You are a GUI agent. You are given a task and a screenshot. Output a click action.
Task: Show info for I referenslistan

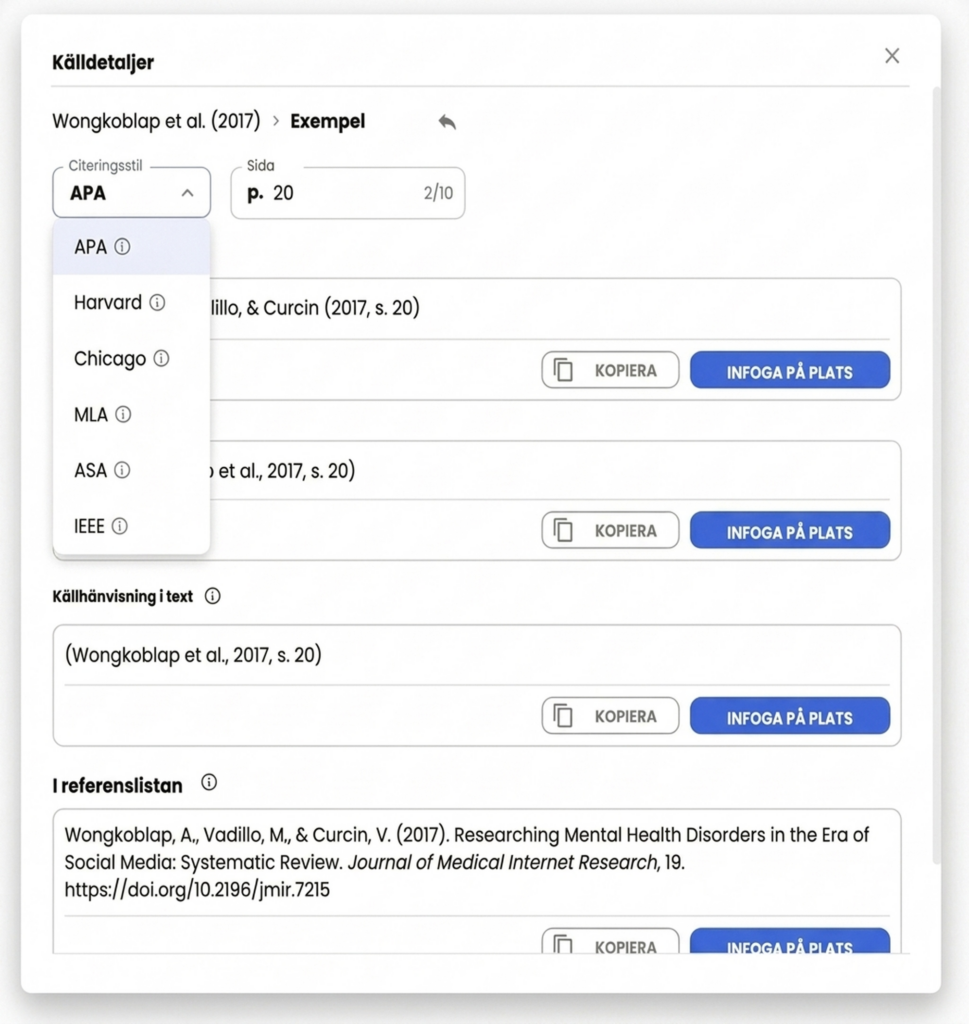pos(209,782)
